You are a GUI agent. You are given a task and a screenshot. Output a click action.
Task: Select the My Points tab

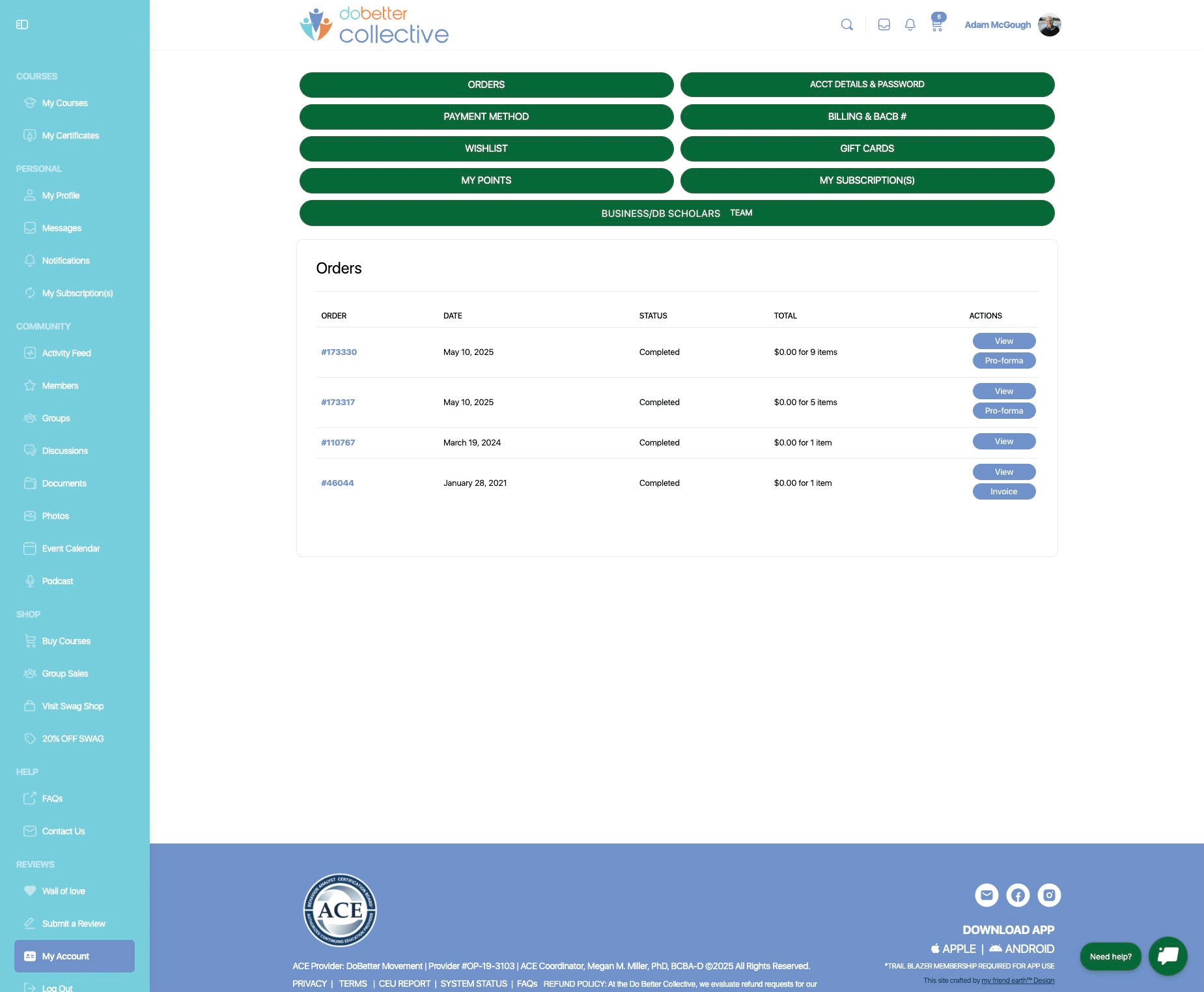tap(486, 180)
